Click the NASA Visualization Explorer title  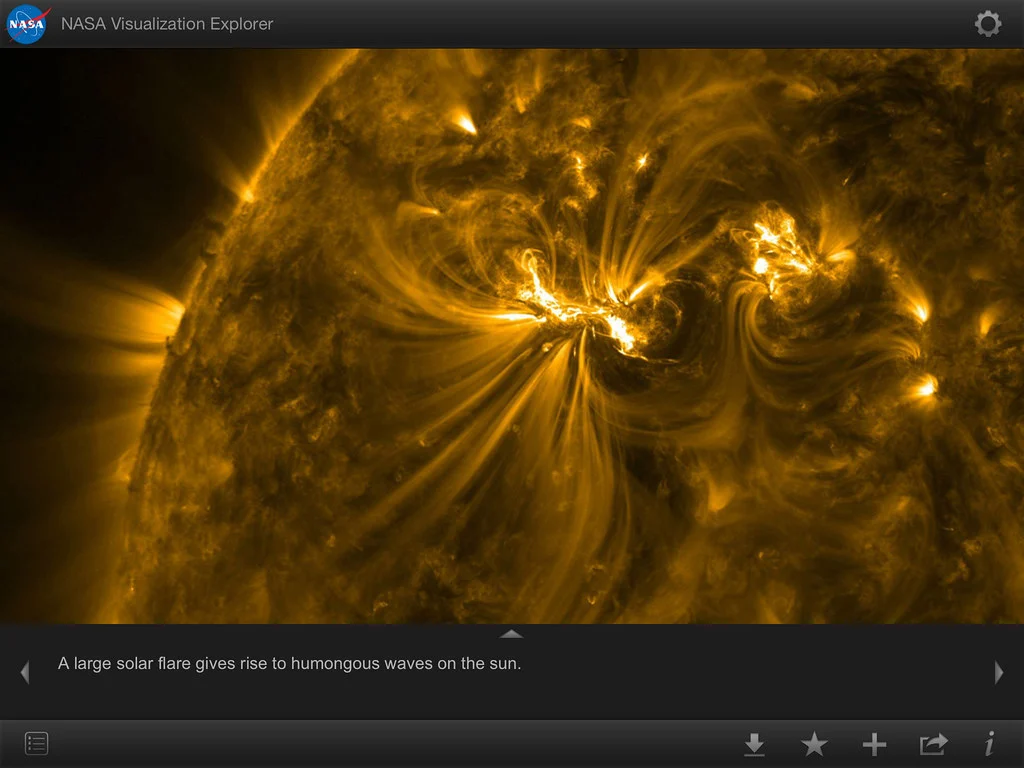(x=167, y=24)
